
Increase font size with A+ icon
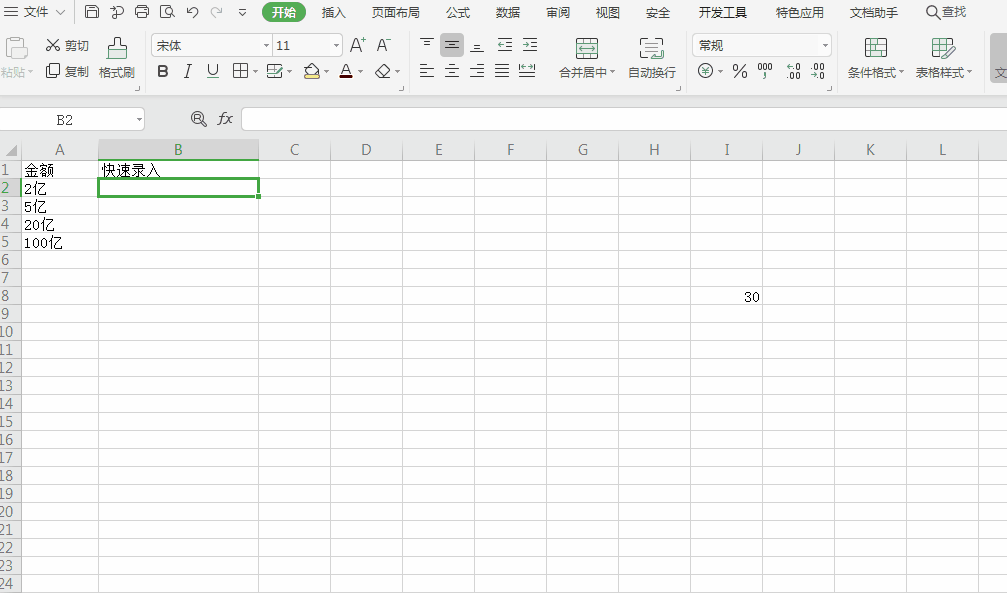tap(358, 45)
